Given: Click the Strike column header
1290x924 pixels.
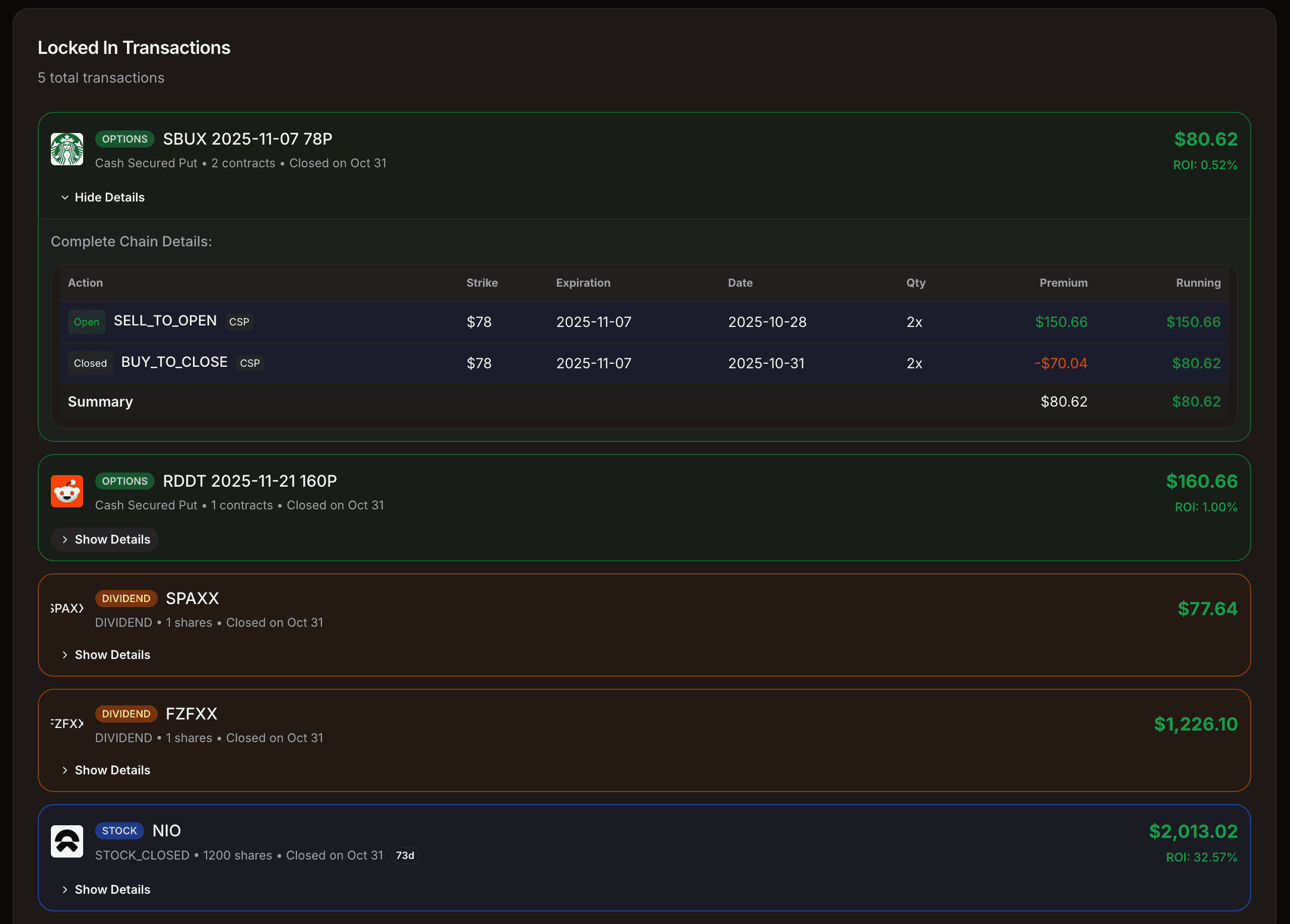Looking at the screenshot, I should [x=482, y=283].
